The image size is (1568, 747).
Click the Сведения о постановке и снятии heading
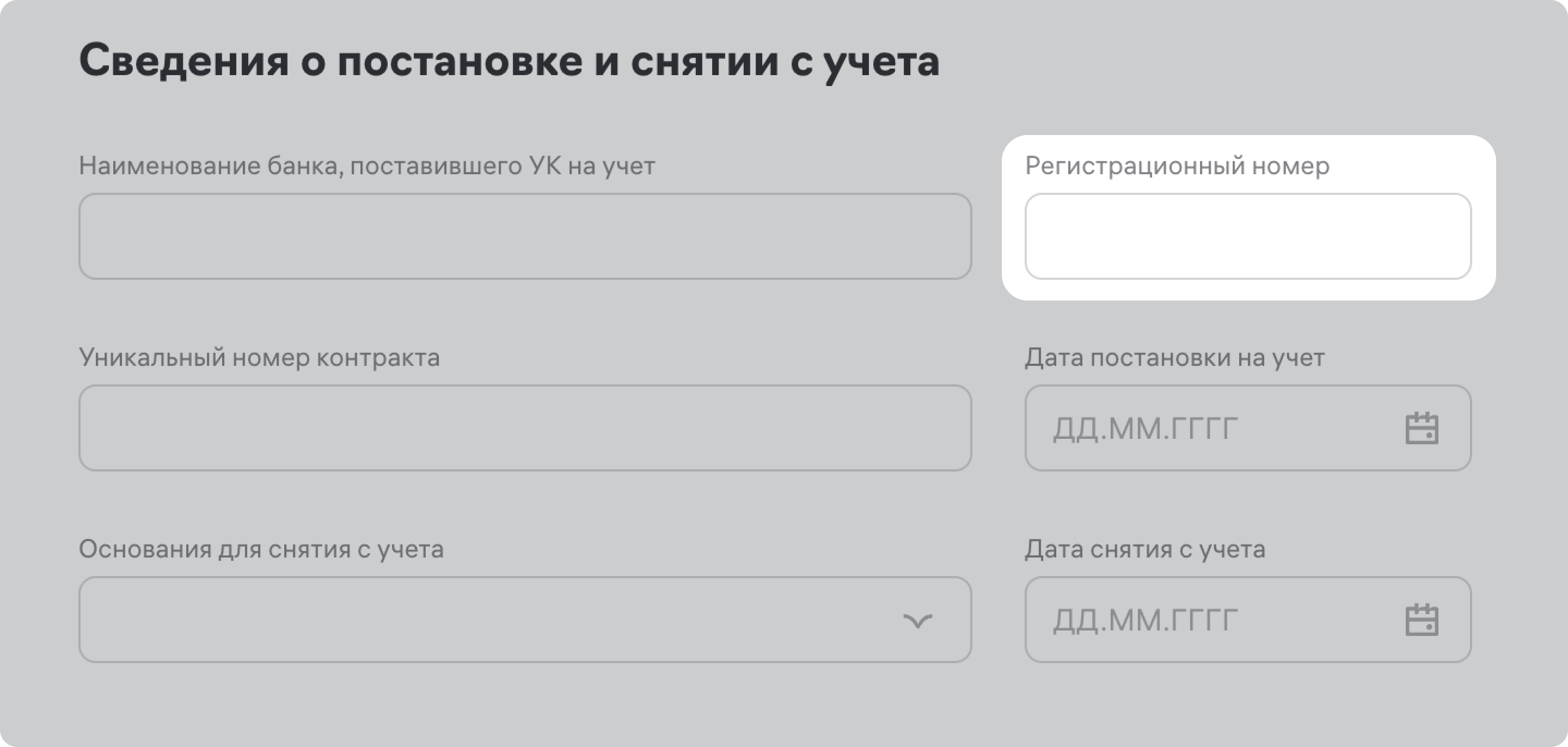click(509, 61)
